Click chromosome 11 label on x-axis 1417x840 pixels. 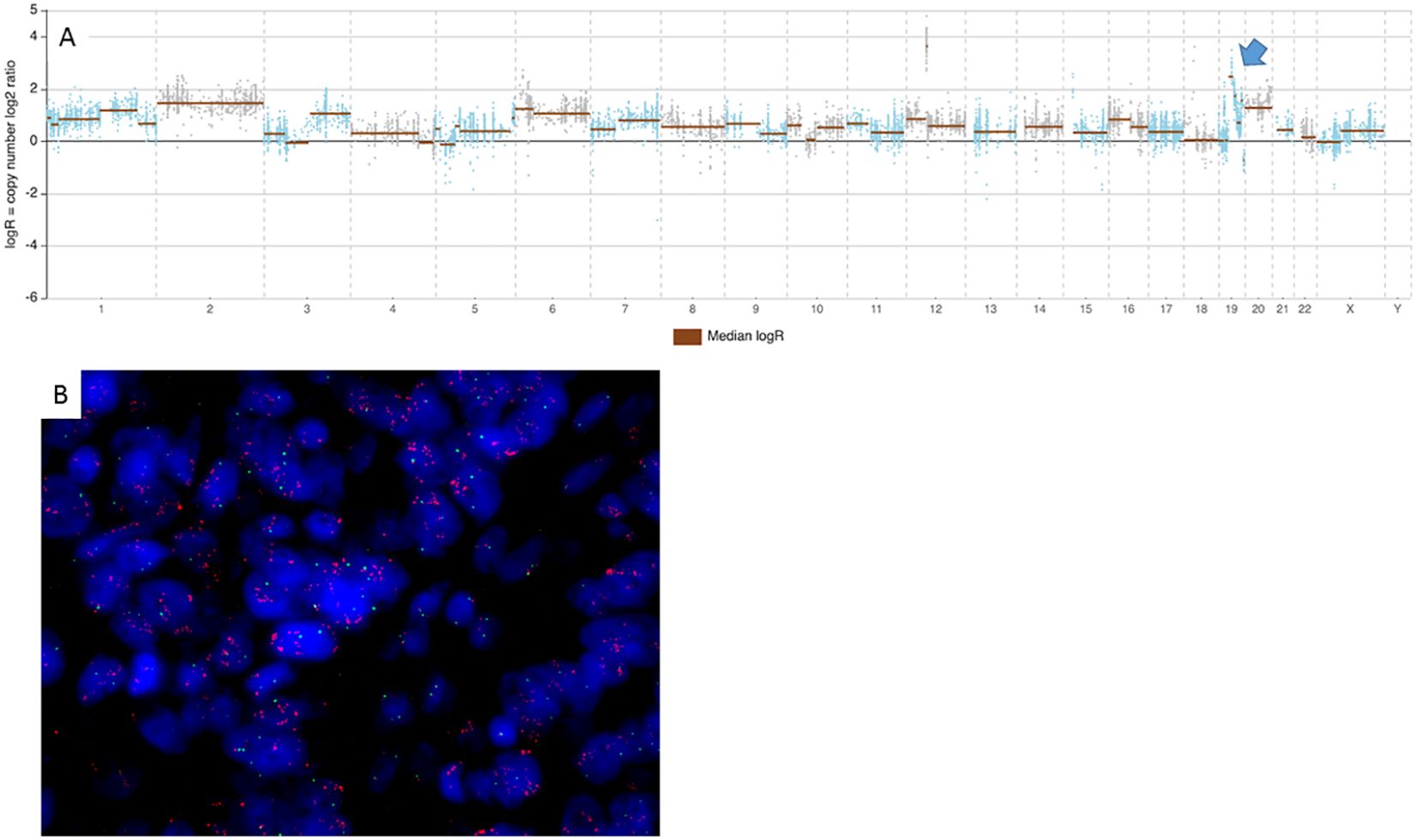(876, 309)
